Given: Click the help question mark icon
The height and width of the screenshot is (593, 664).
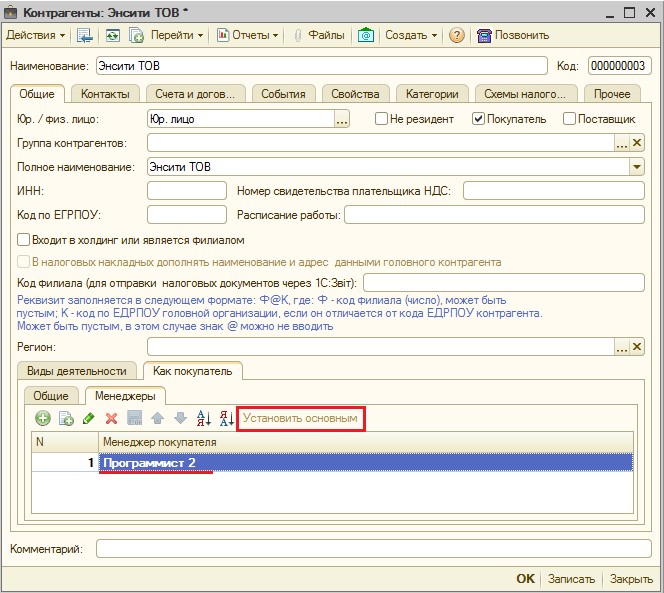Looking at the screenshot, I should click(x=456, y=35).
